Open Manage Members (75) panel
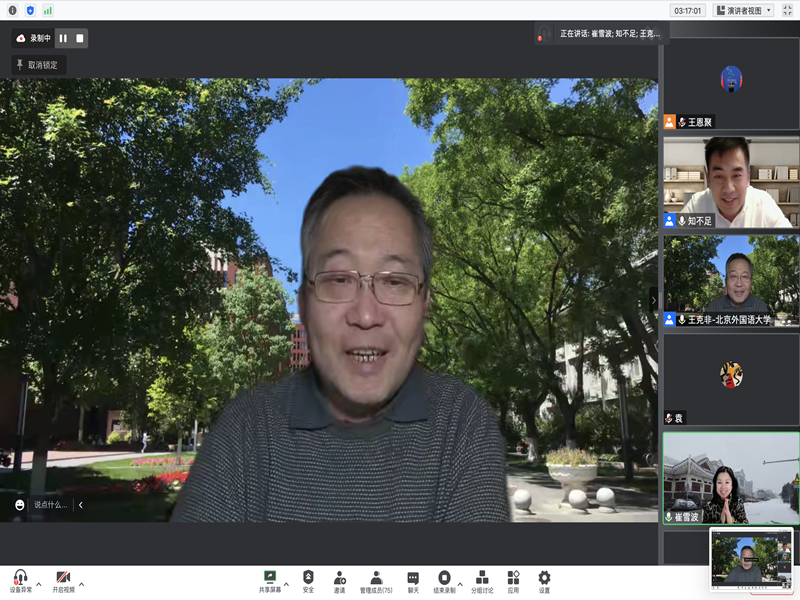800x600 pixels. [376, 578]
